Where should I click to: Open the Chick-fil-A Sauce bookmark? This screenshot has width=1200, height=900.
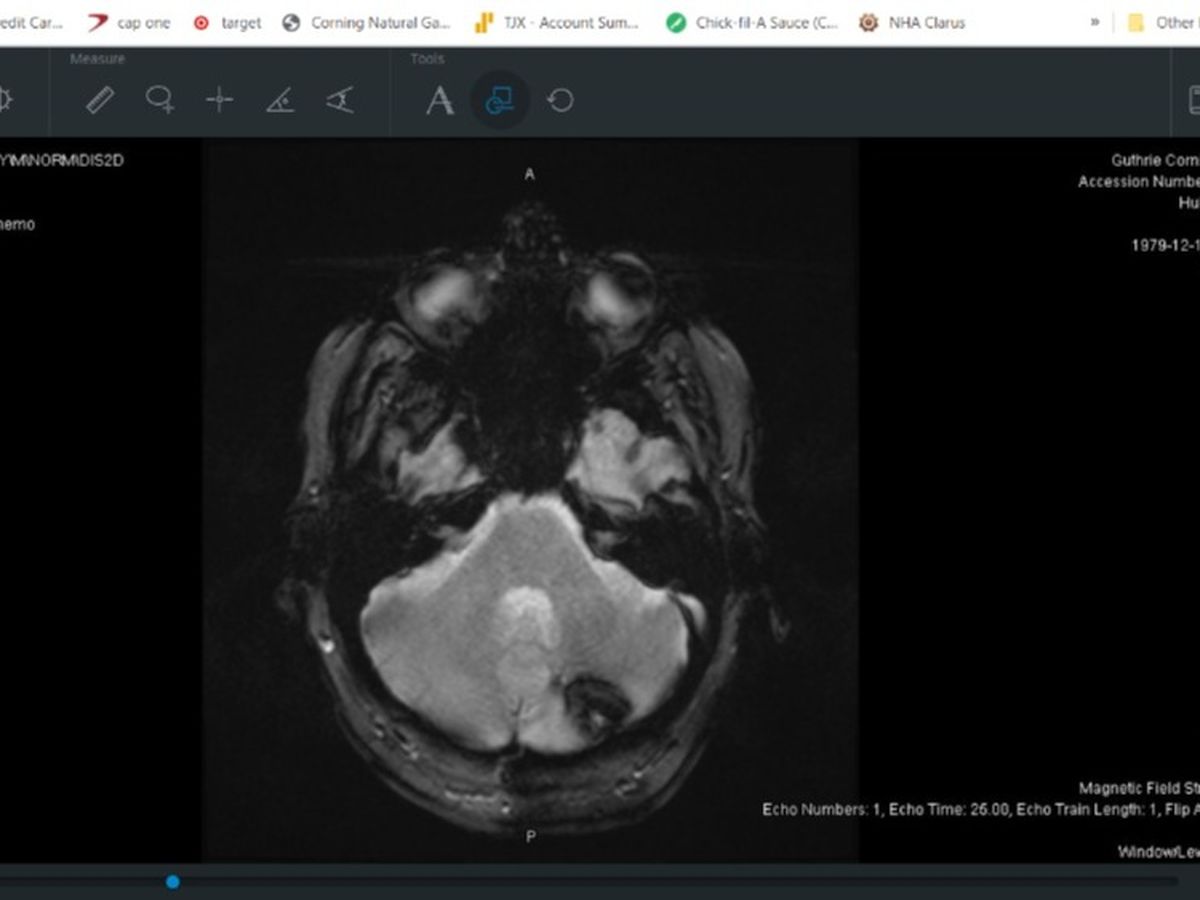tap(753, 22)
